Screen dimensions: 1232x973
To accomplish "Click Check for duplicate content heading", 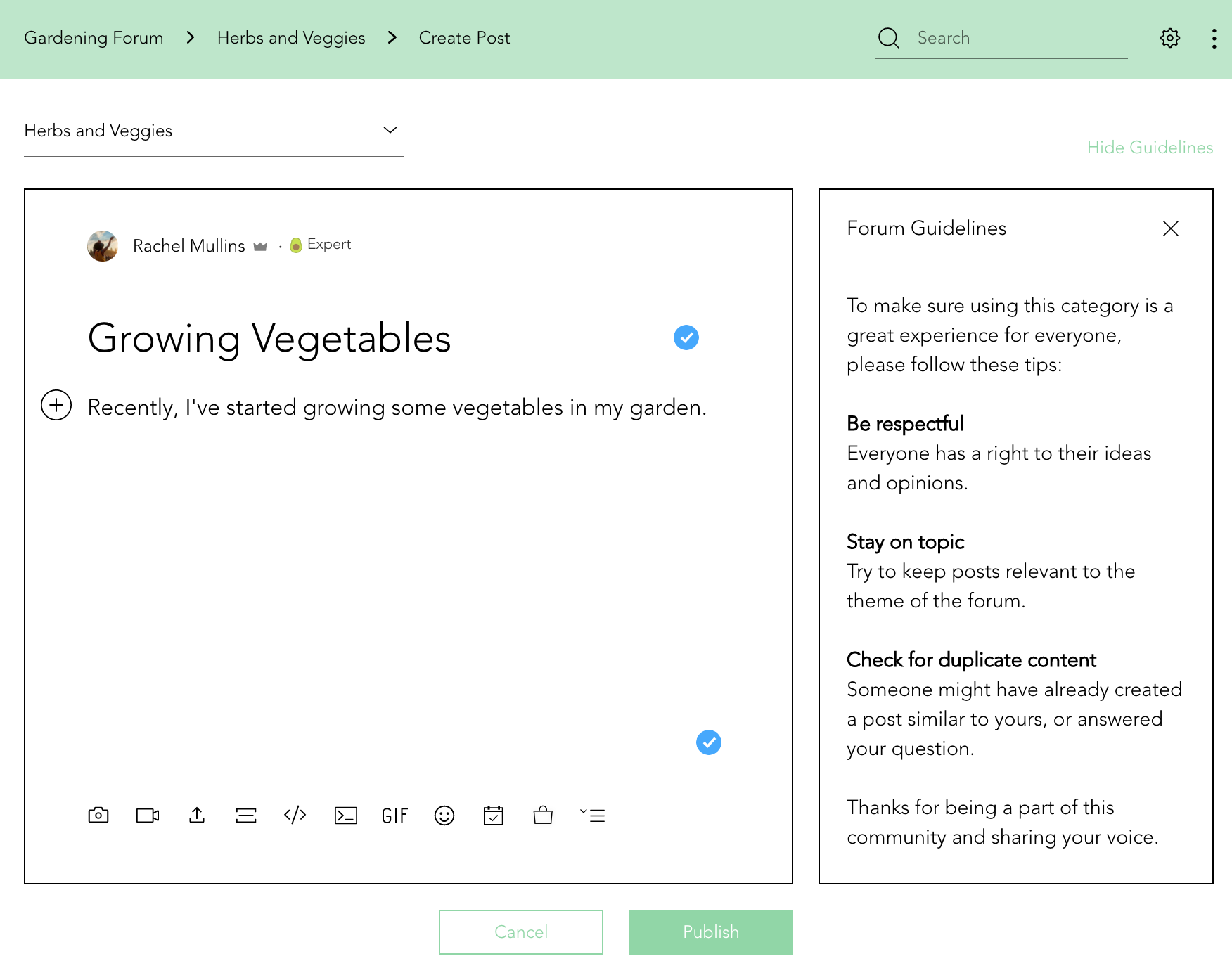I will 971,660.
